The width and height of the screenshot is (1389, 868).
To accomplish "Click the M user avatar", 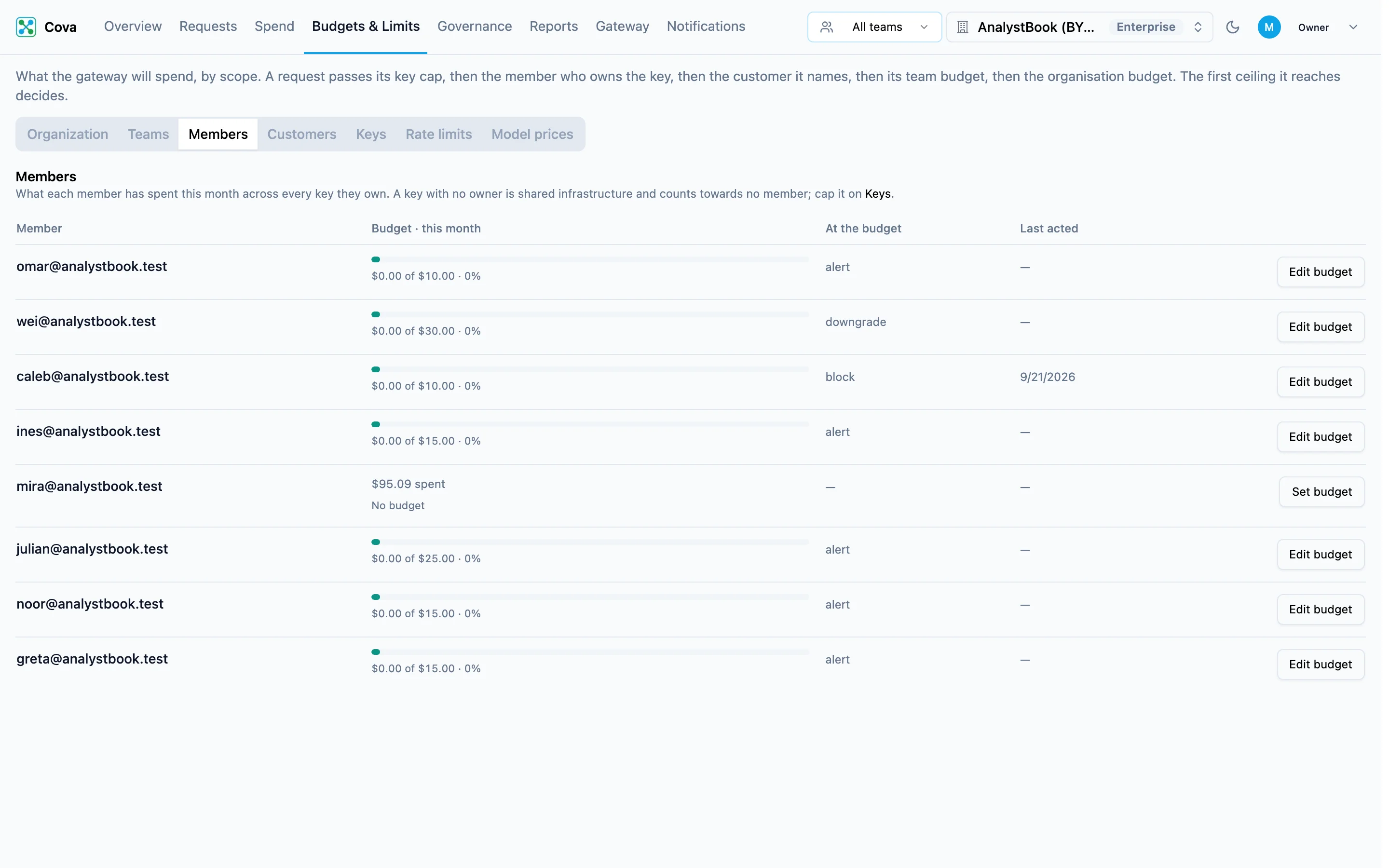I will (1268, 27).
